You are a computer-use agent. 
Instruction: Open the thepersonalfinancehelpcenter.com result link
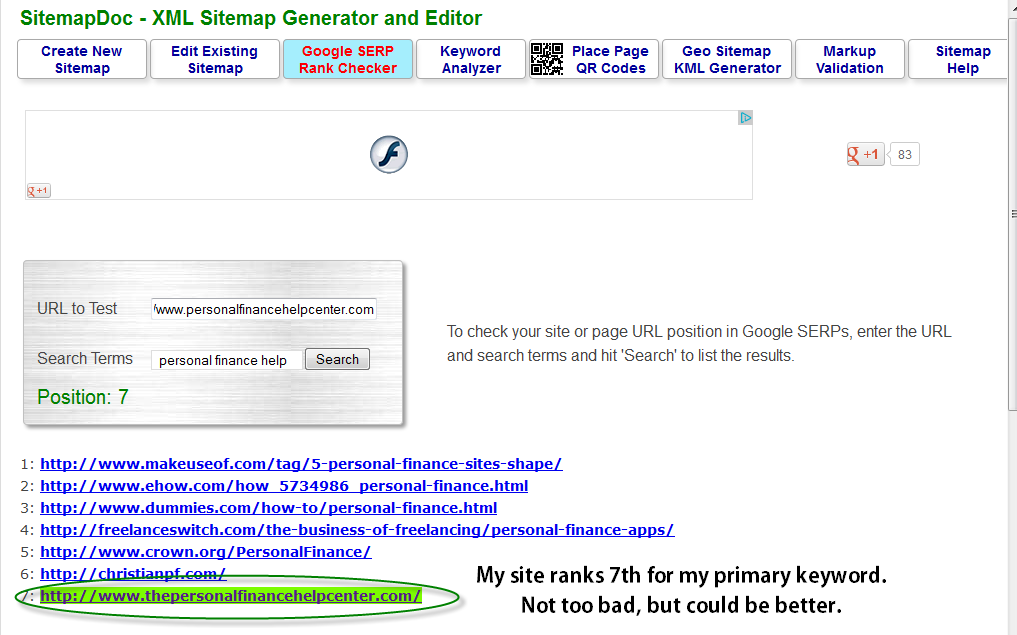(x=231, y=596)
